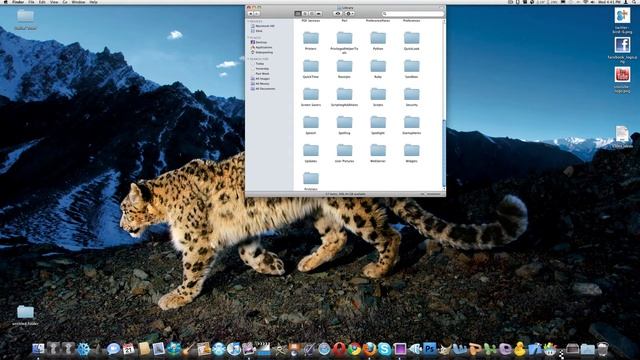Image resolution: width=640 pixels, height=360 pixels.
Task: Select the Spotlight folder icon
Action: [x=378, y=123]
